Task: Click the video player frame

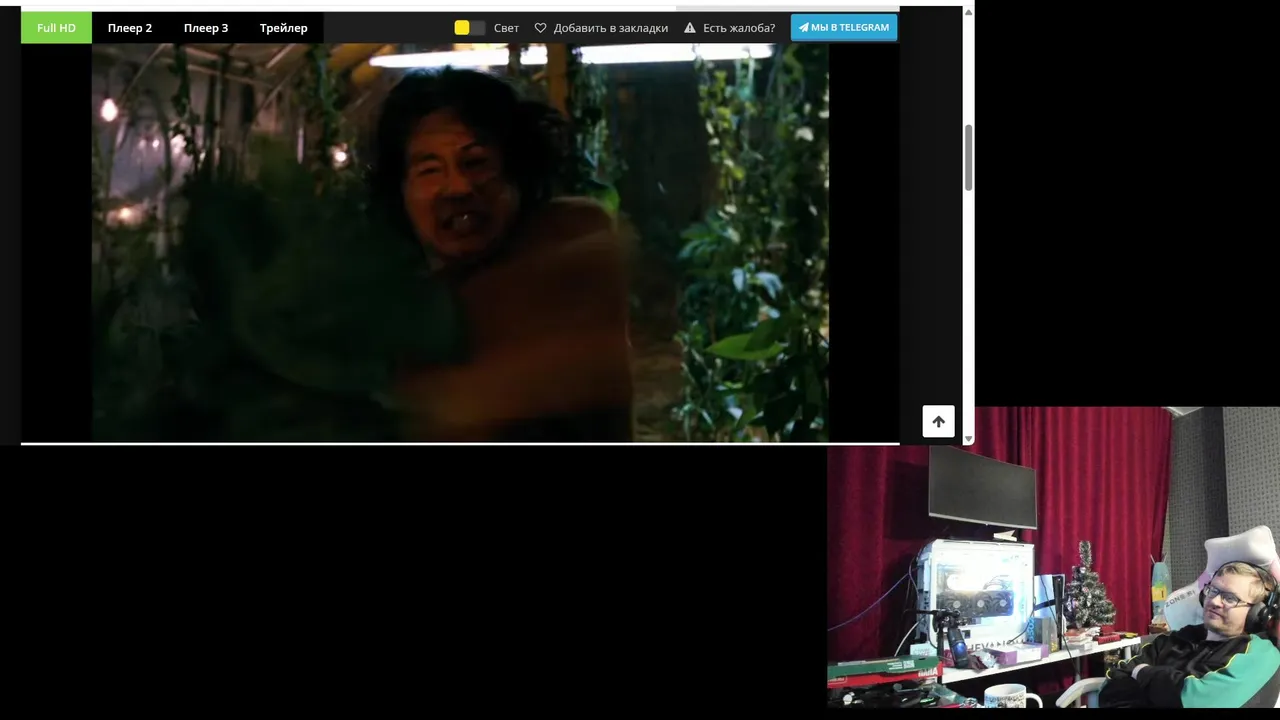Action: click(x=460, y=242)
